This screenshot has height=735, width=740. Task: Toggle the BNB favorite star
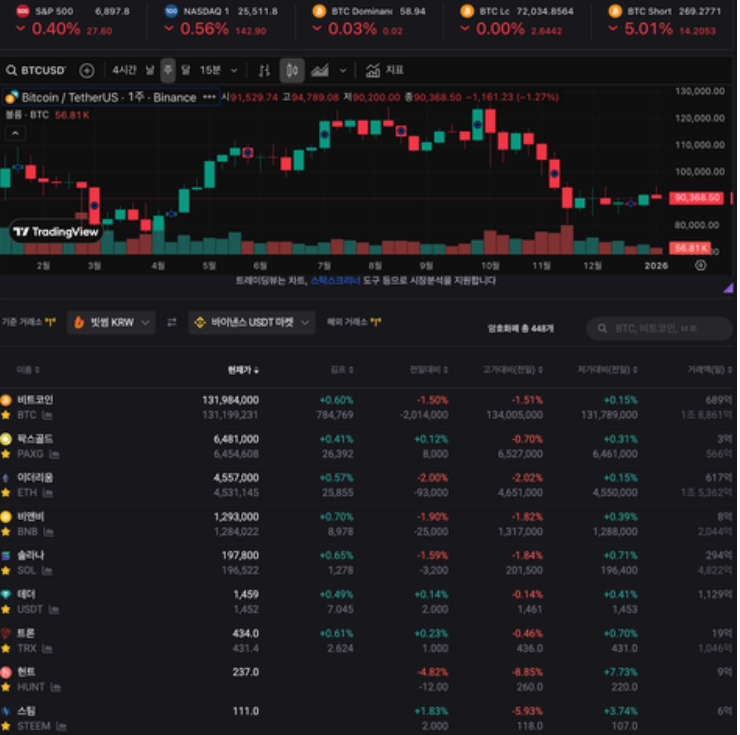pyautogui.click(x=6, y=532)
